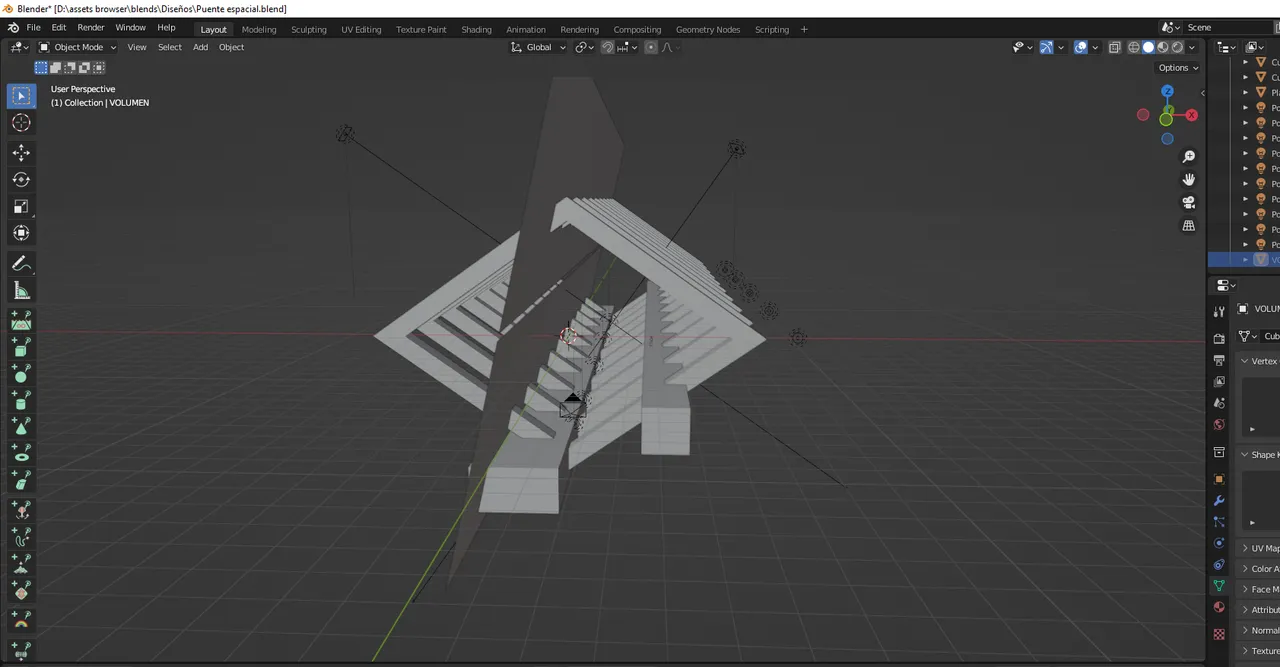Switch to the Geometry Nodes workspace tab

[708, 29]
